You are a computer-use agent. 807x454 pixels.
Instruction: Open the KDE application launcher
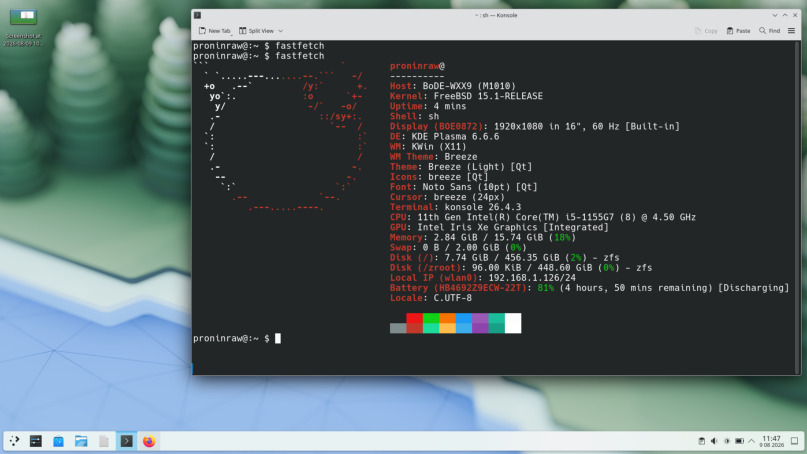tap(14, 441)
